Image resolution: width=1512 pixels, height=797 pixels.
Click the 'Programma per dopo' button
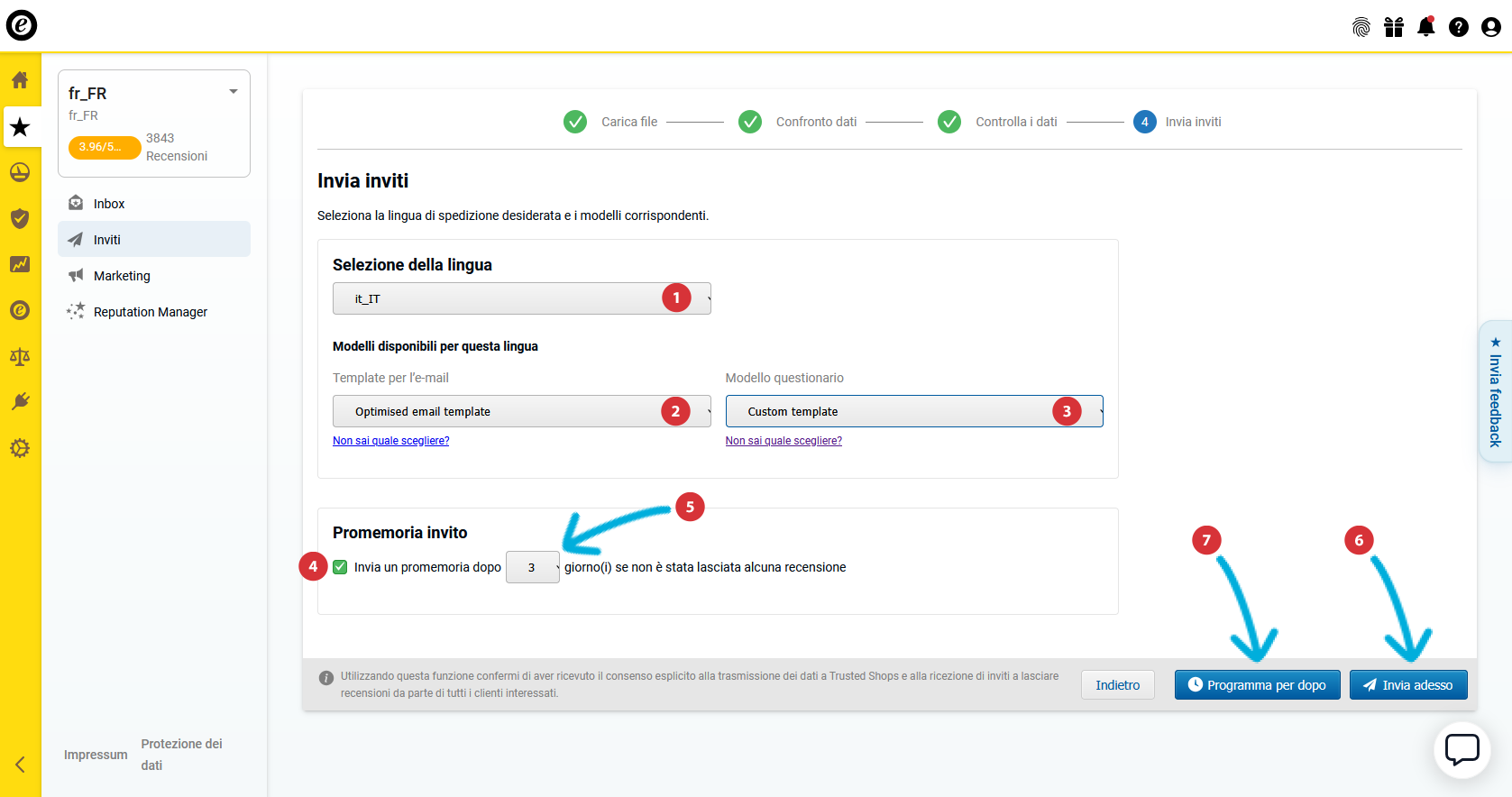point(1257,685)
